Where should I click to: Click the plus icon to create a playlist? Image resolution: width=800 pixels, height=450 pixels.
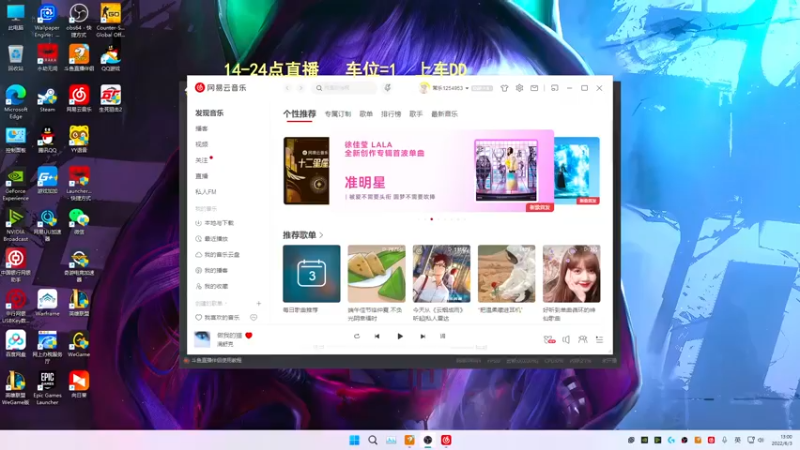pos(259,303)
